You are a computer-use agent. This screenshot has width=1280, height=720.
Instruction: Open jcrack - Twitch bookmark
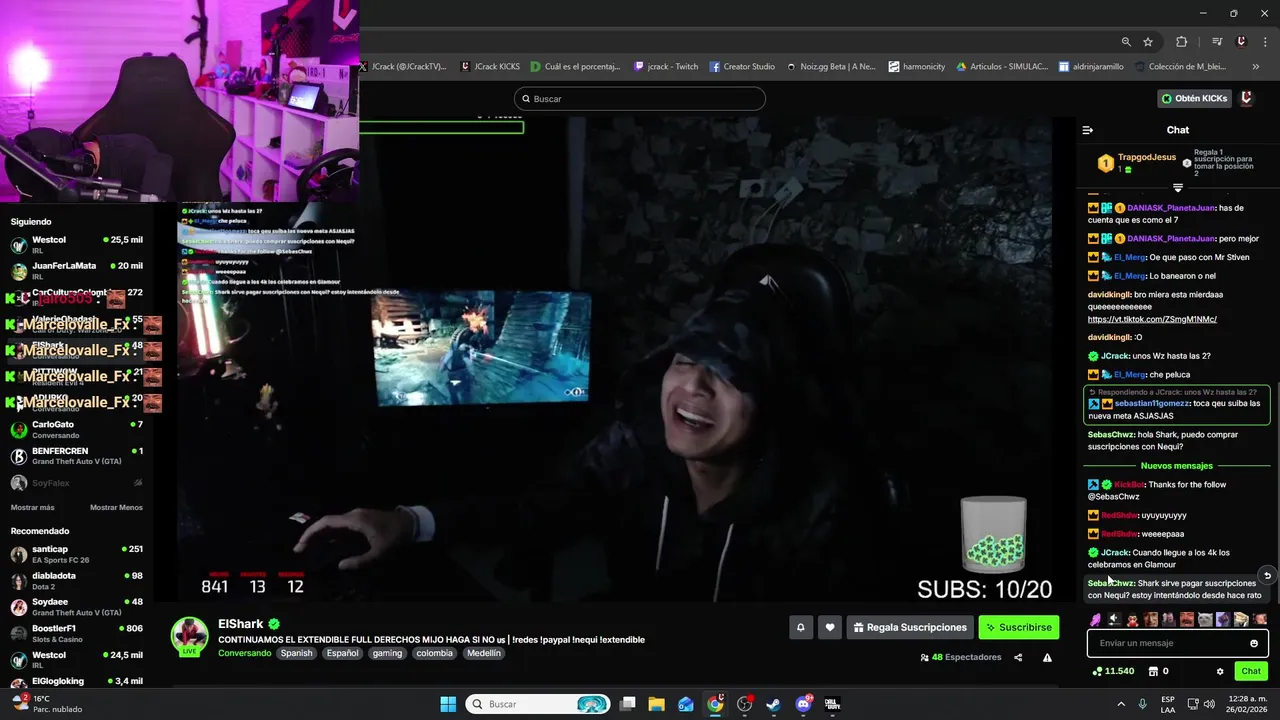(666, 67)
